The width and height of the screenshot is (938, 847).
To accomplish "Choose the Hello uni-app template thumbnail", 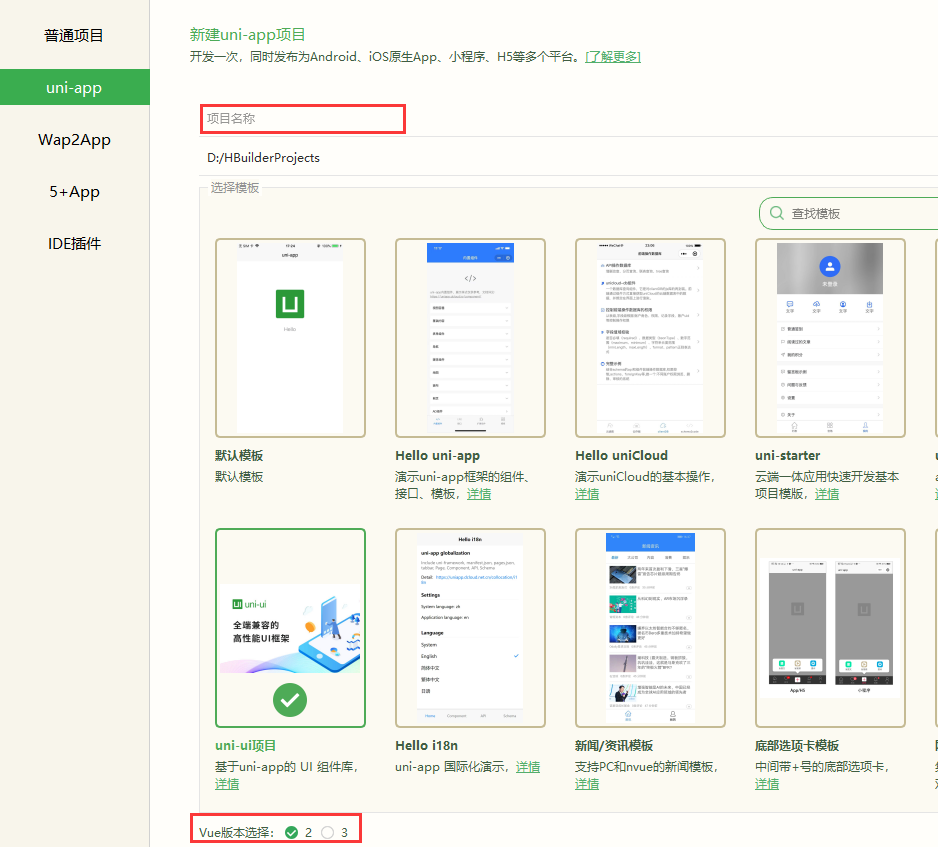I will point(470,338).
